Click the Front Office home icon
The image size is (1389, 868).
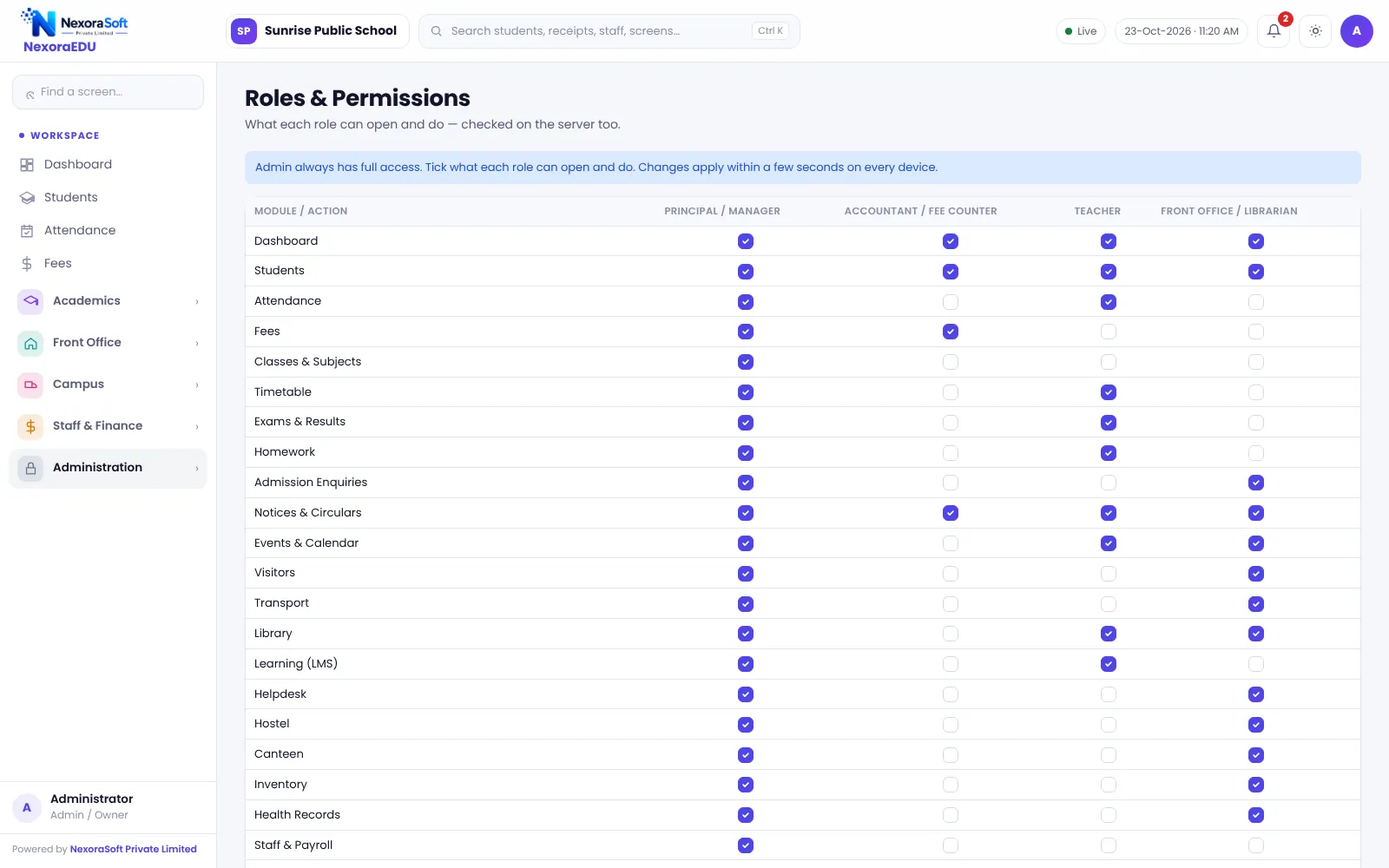[x=30, y=343]
